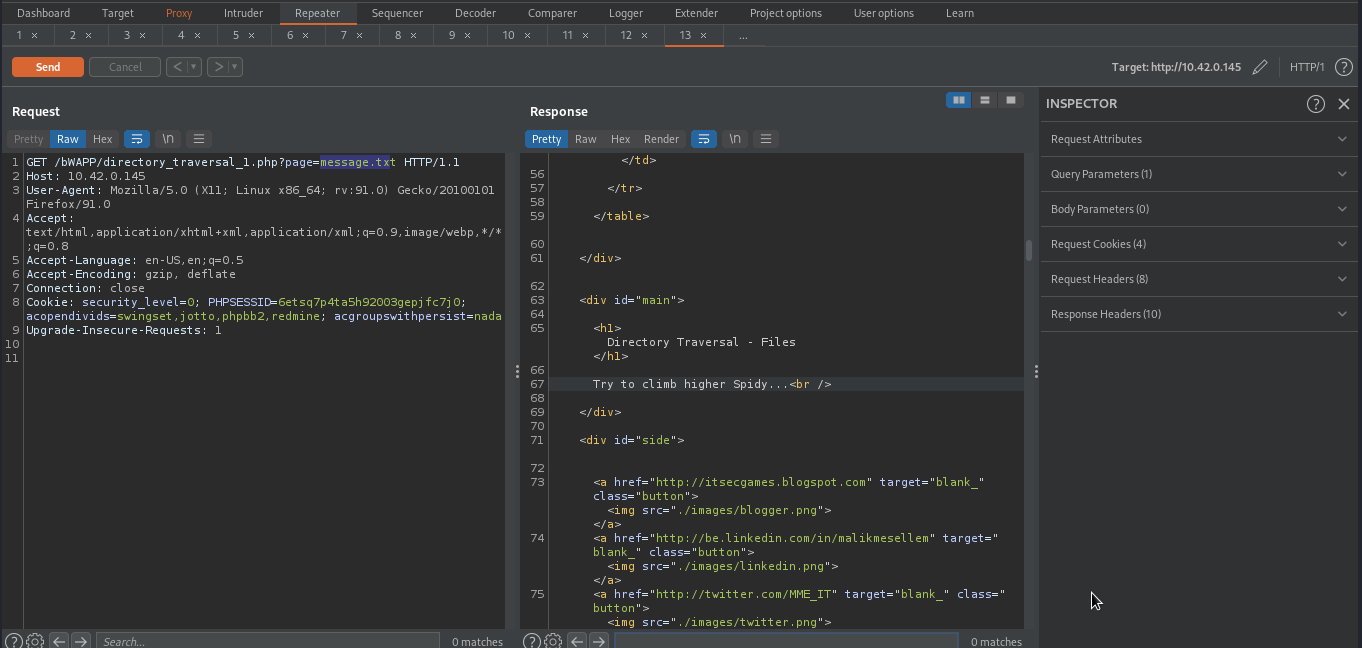
Task: Open history back dropdown arrow
Action: [x=194, y=67]
